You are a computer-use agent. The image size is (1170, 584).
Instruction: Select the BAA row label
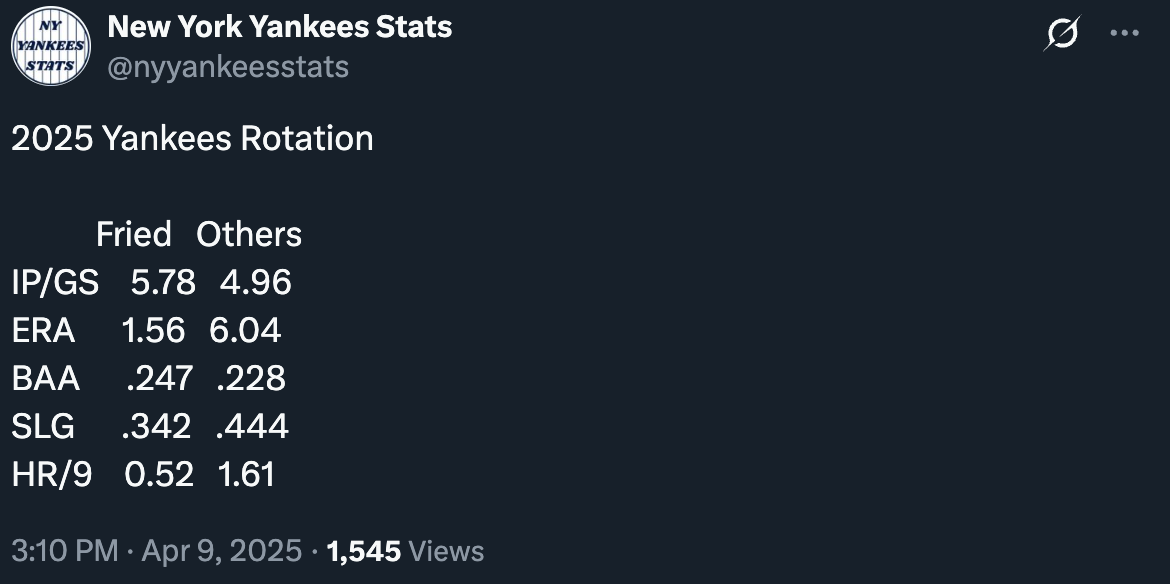[x=46, y=378]
